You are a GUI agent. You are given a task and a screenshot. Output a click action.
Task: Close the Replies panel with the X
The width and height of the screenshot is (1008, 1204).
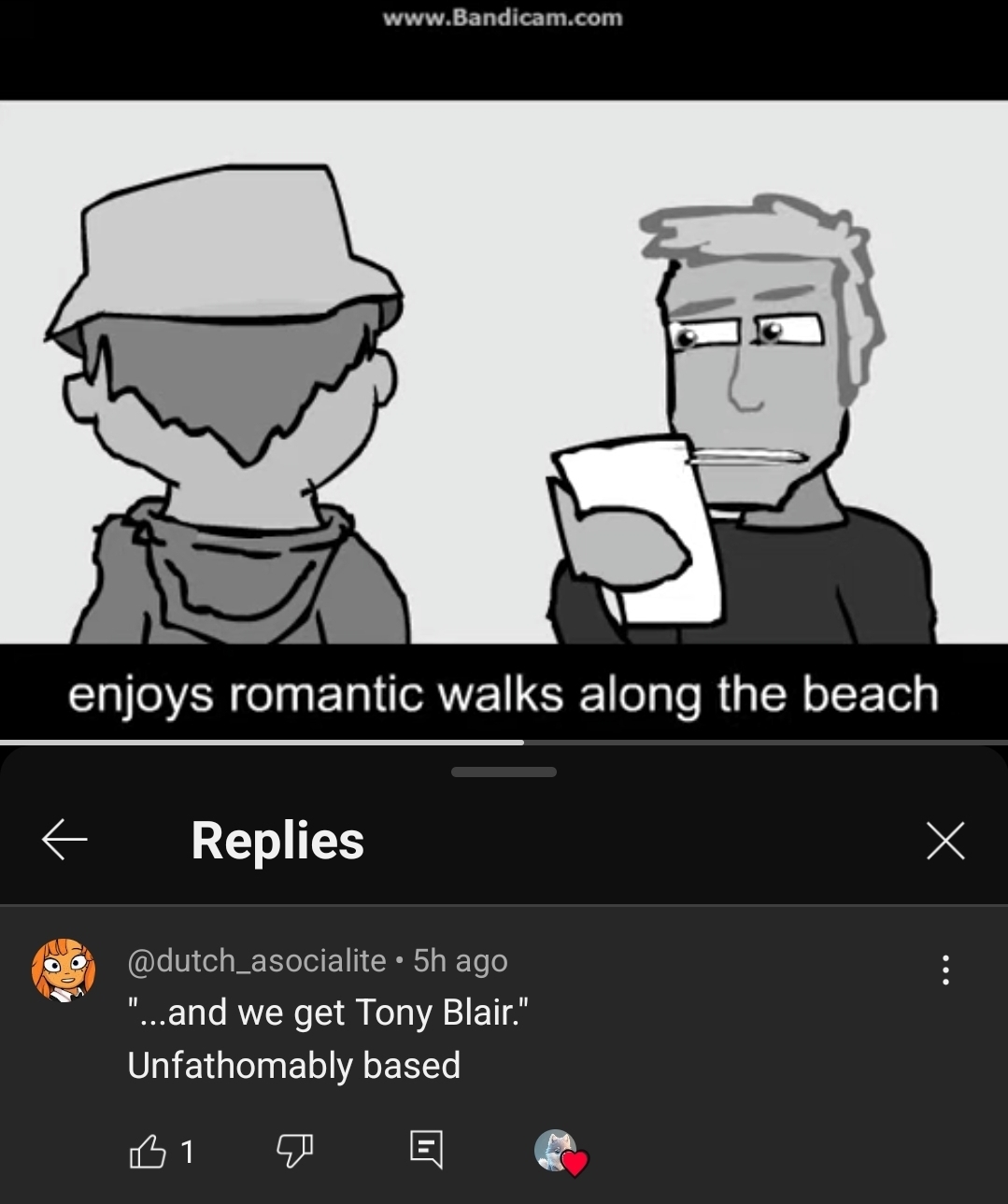tap(945, 841)
